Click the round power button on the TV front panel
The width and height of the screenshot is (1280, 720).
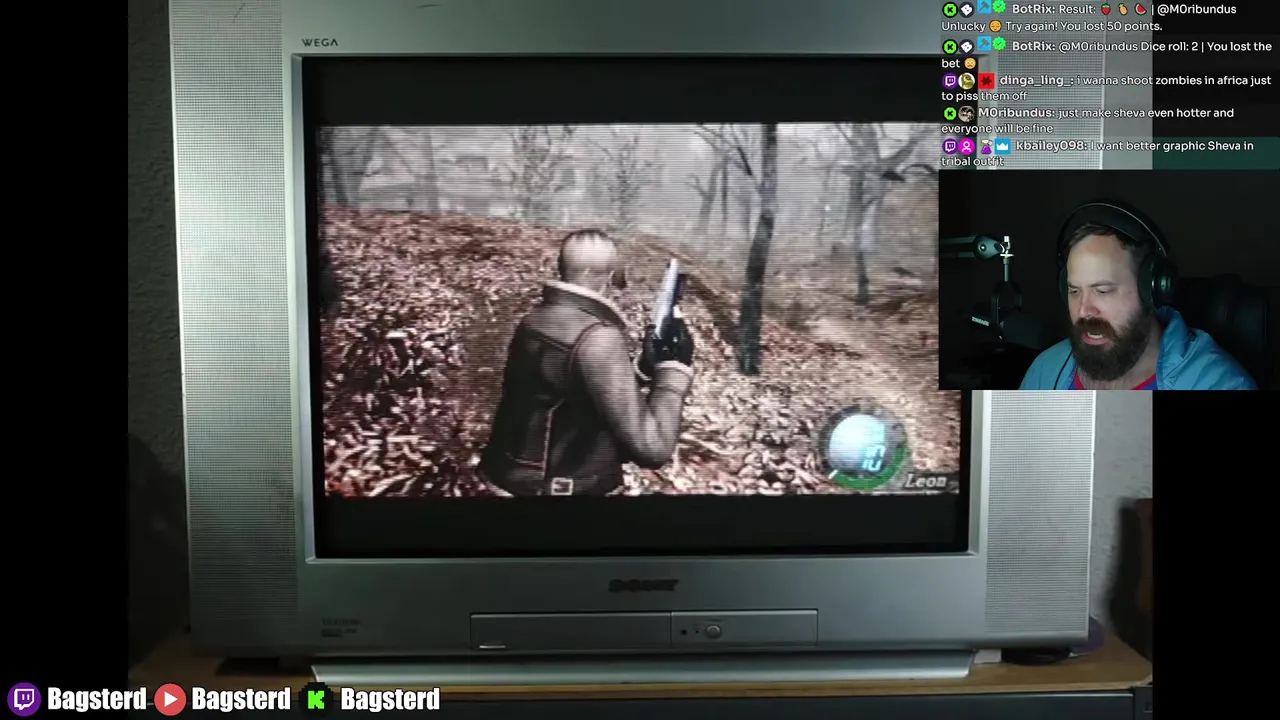pyautogui.click(x=712, y=631)
